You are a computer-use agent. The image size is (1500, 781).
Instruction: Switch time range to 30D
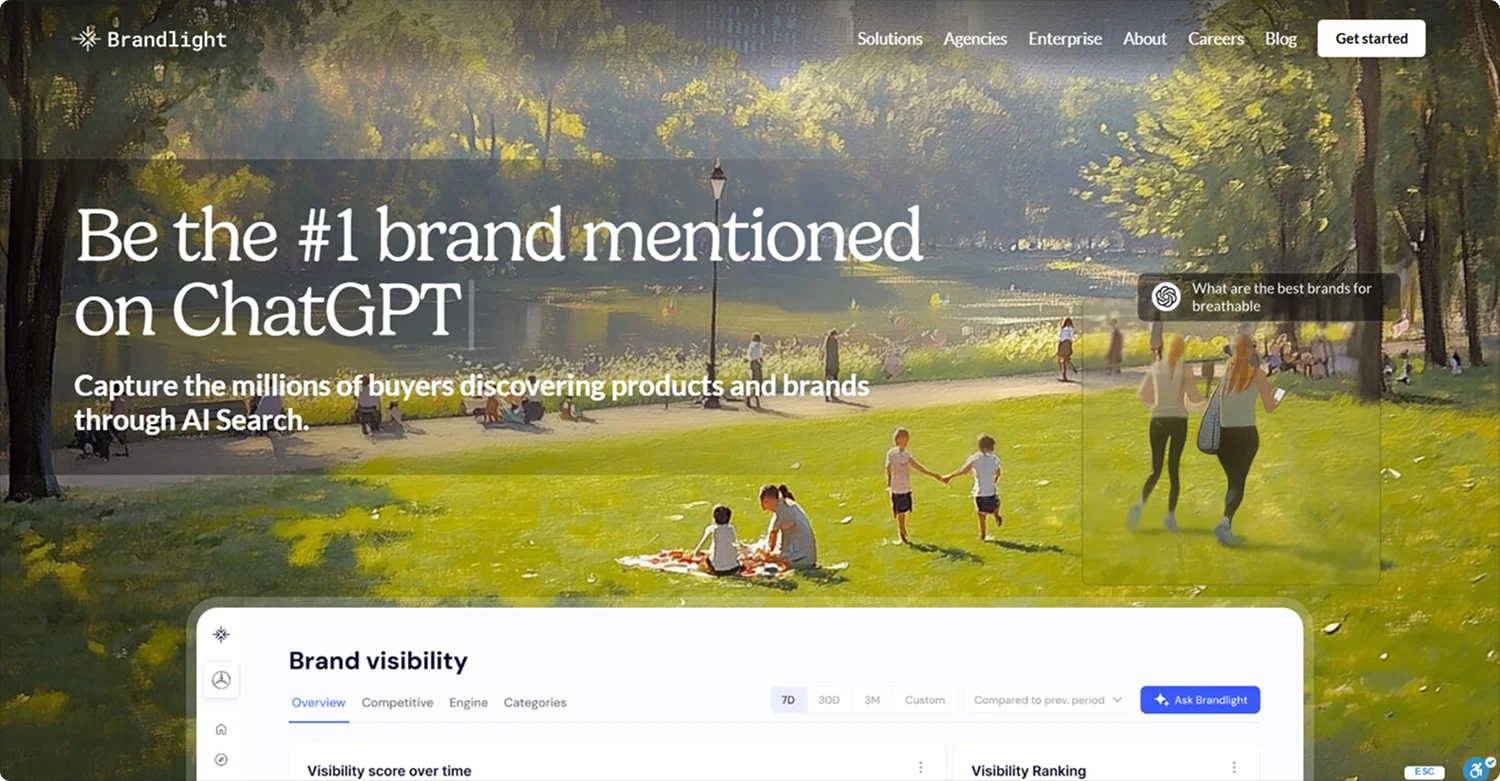point(829,700)
